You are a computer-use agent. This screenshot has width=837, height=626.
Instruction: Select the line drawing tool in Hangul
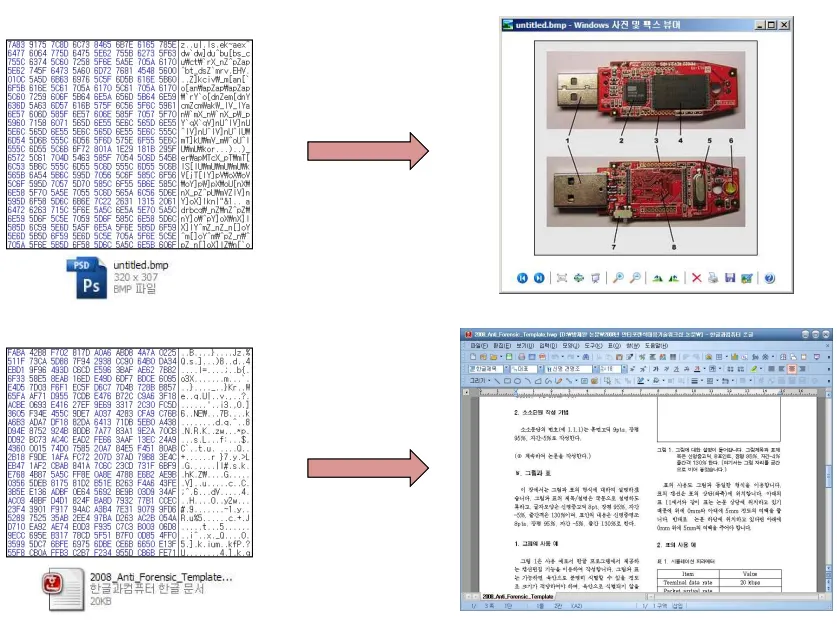[497, 381]
